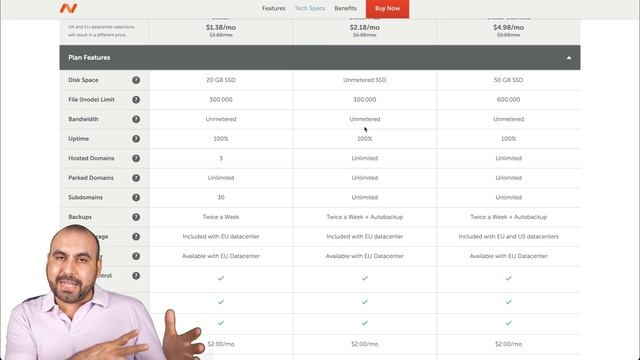Click Included with EU and US datacenters
The height and width of the screenshot is (360, 640).
[x=508, y=237]
